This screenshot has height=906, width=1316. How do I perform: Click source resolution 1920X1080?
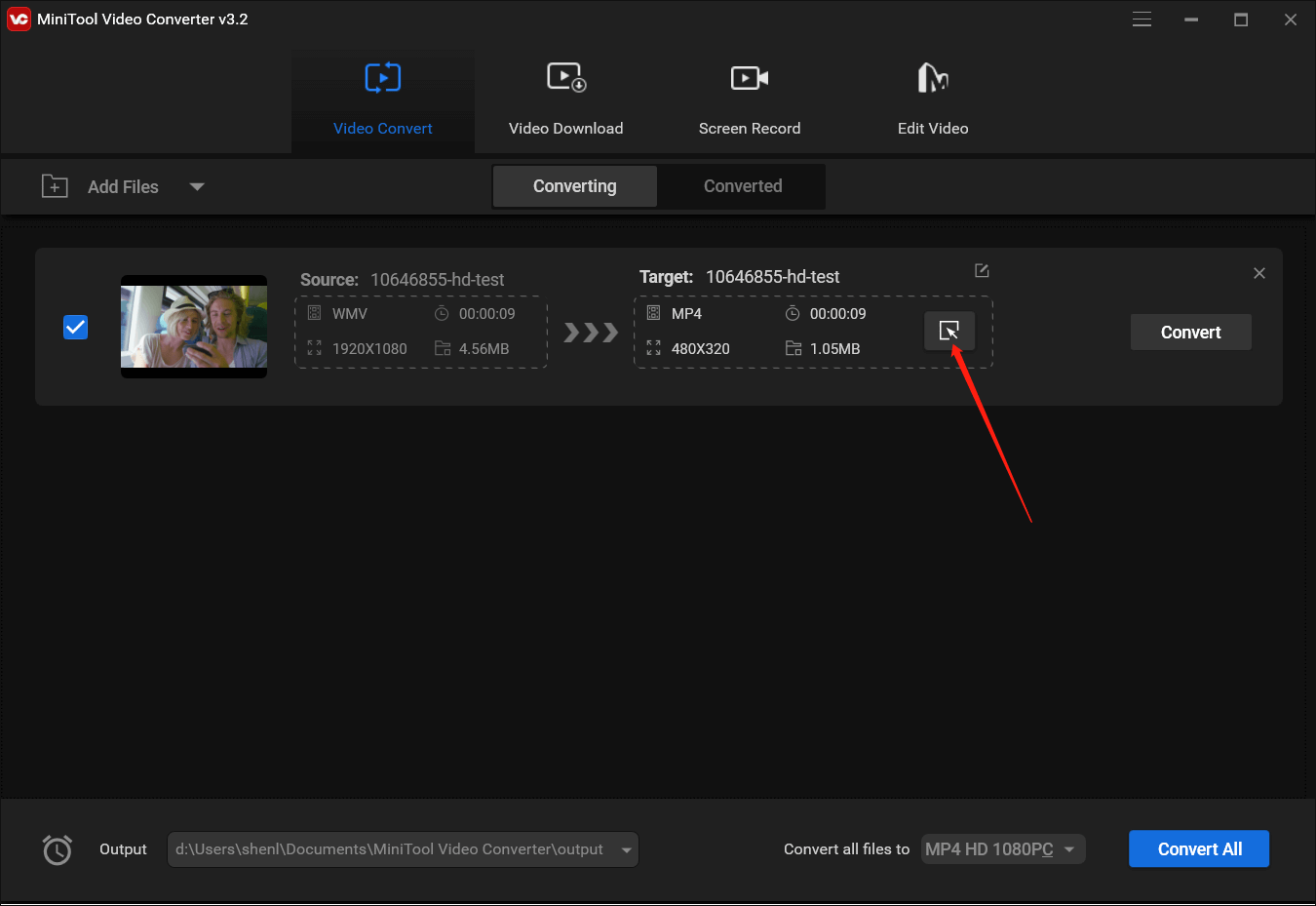pyautogui.click(x=369, y=349)
